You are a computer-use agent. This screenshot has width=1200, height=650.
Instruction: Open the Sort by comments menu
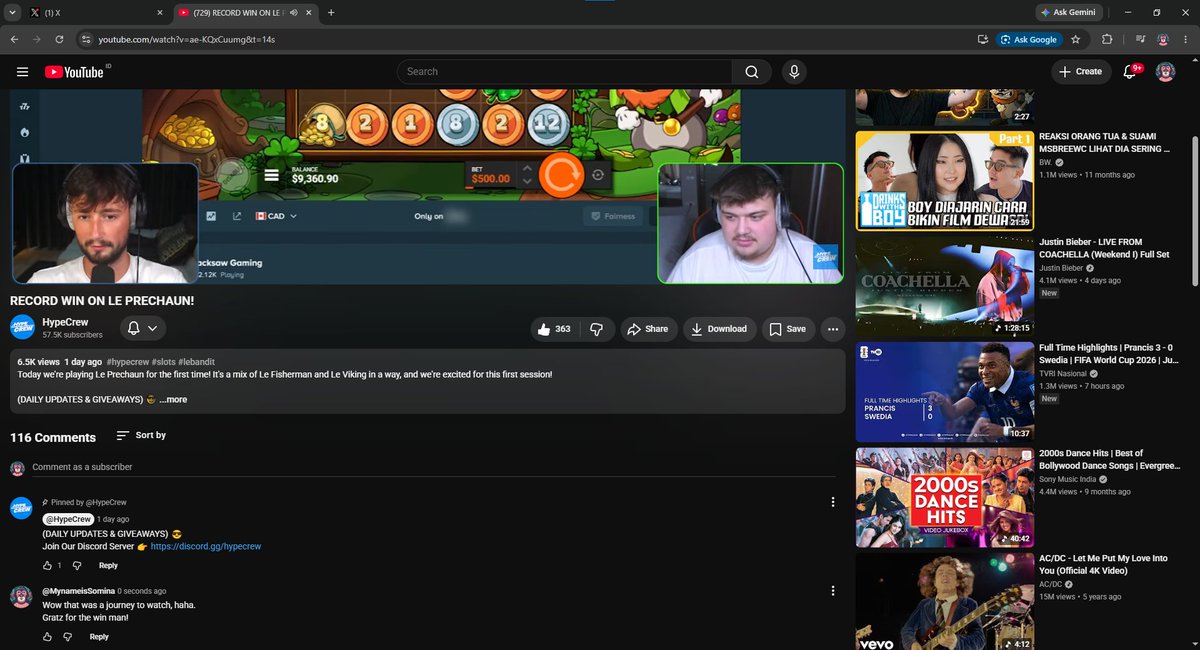141,435
